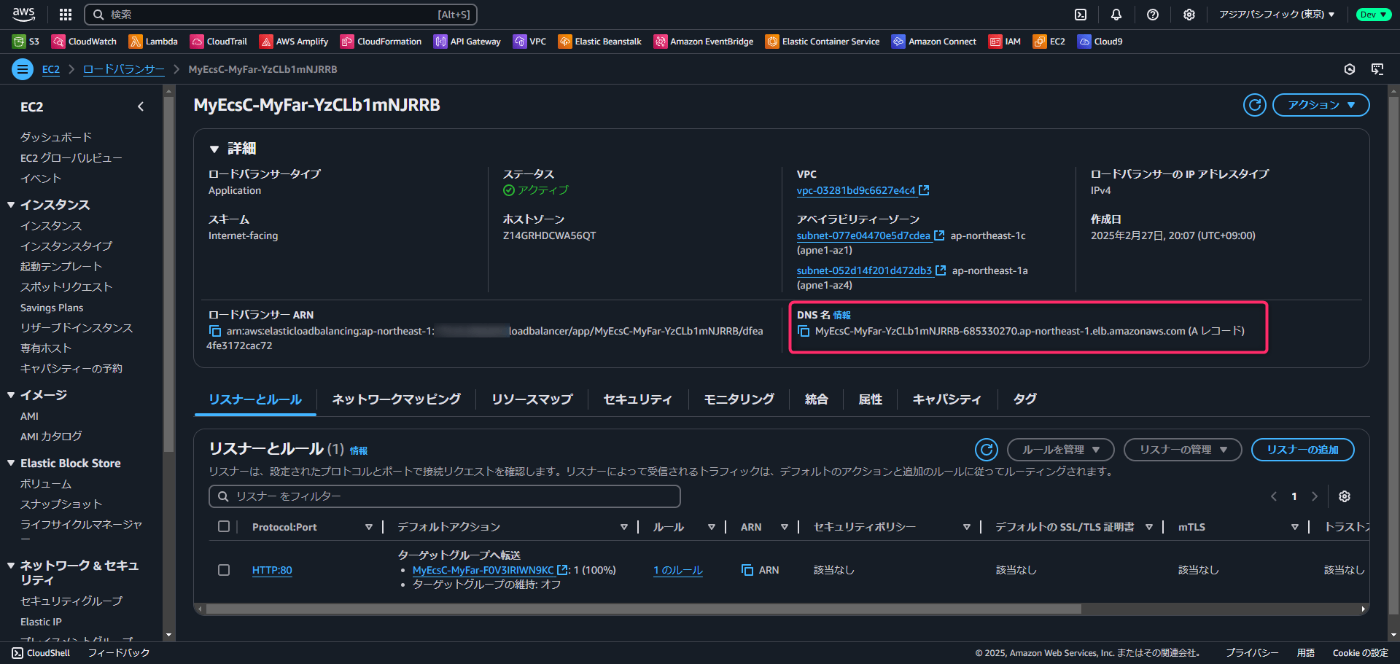Open S3 shortcut in favorites bar

(x=26, y=42)
